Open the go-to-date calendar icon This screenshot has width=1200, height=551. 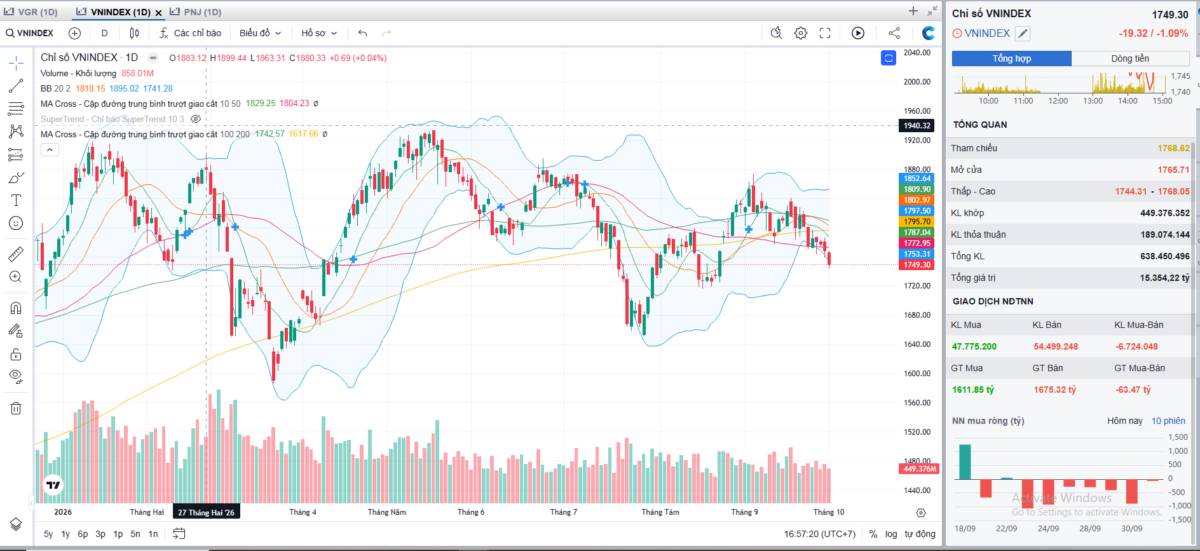coord(179,534)
